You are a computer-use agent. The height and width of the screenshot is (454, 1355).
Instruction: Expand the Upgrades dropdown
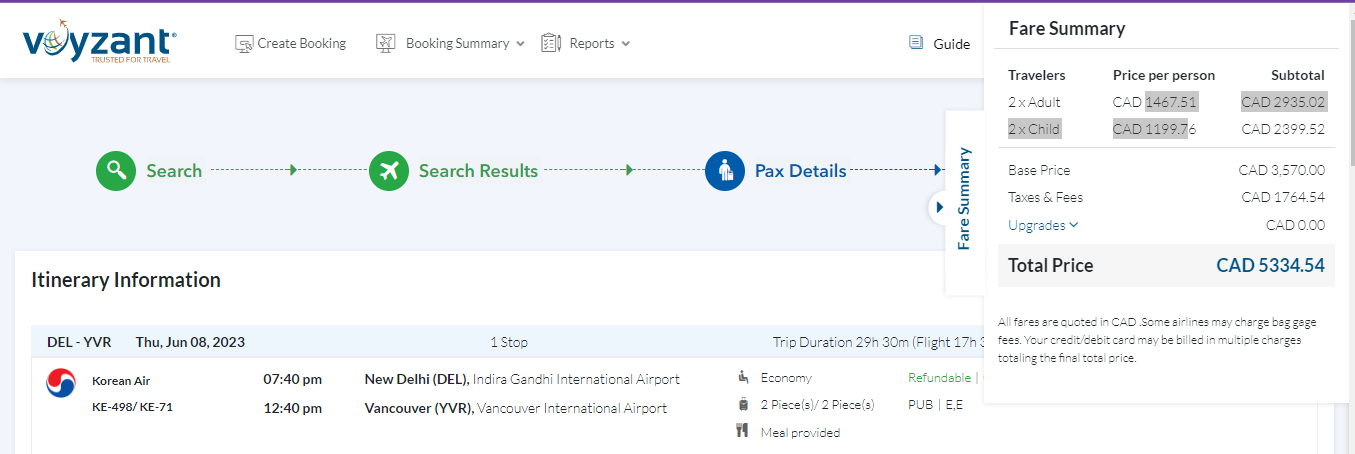[x=1043, y=225]
